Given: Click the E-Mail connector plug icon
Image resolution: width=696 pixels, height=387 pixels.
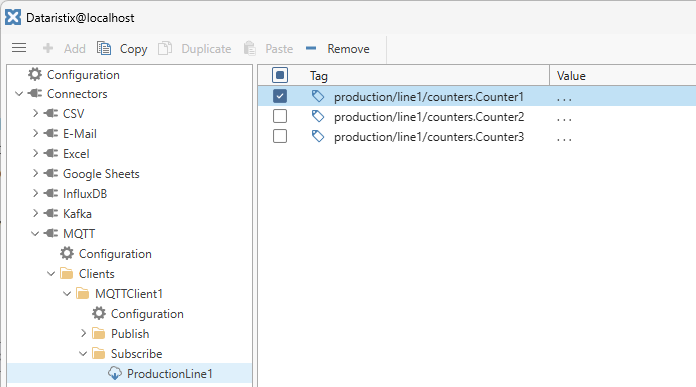Looking at the screenshot, I should [51, 133].
